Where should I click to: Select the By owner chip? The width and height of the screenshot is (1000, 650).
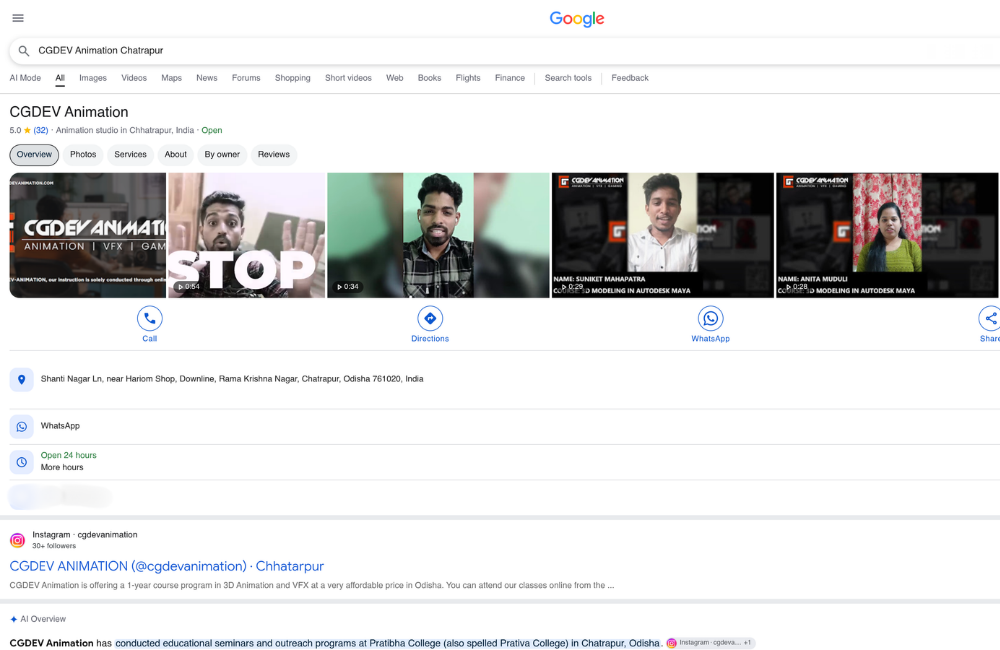point(222,154)
